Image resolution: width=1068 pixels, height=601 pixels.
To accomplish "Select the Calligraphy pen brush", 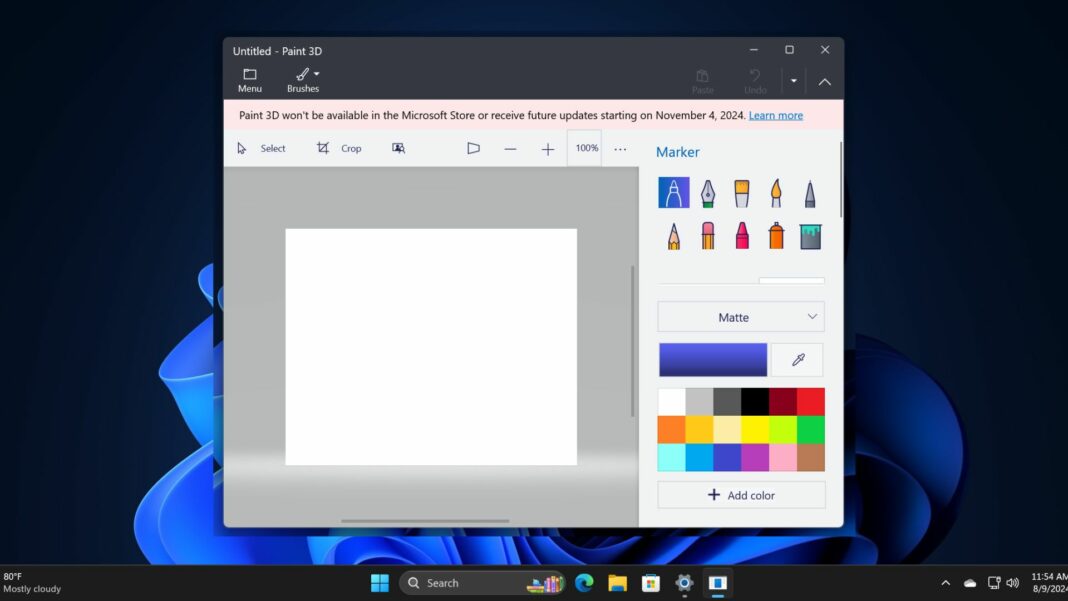I will click(707, 192).
